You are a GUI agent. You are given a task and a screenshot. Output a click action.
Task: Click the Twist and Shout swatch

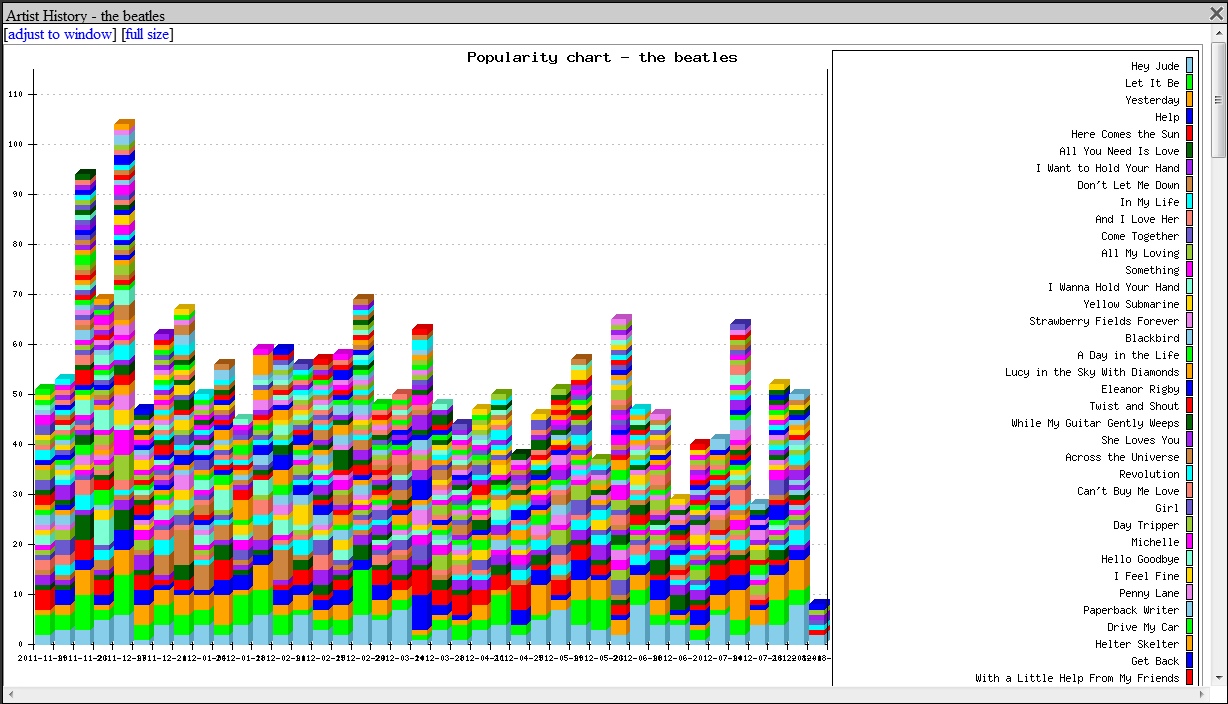pos(1189,406)
